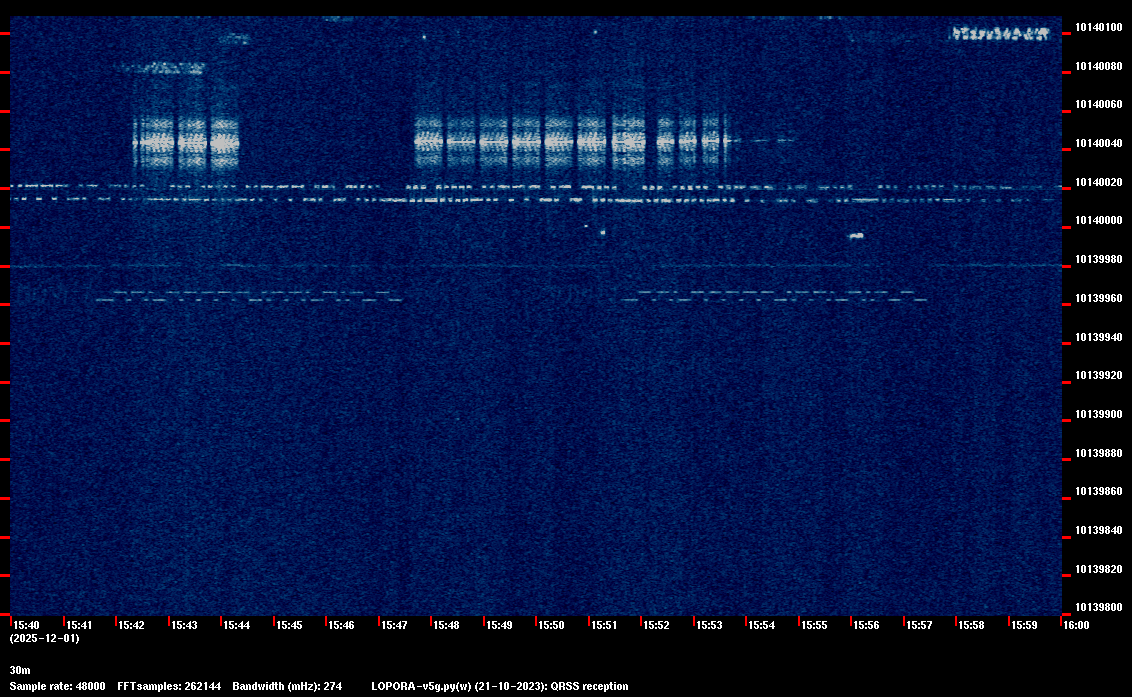Click the bright signal burst near 15:43
This screenshot has width=1132, height=697.
[x=186, y=143]
